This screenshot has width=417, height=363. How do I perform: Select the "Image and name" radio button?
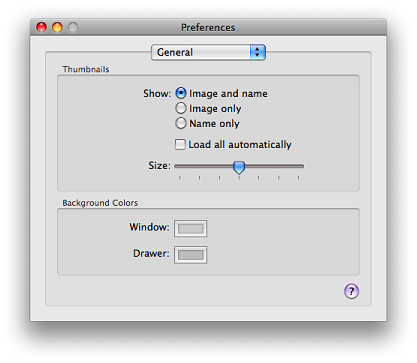tap(181, 93)
